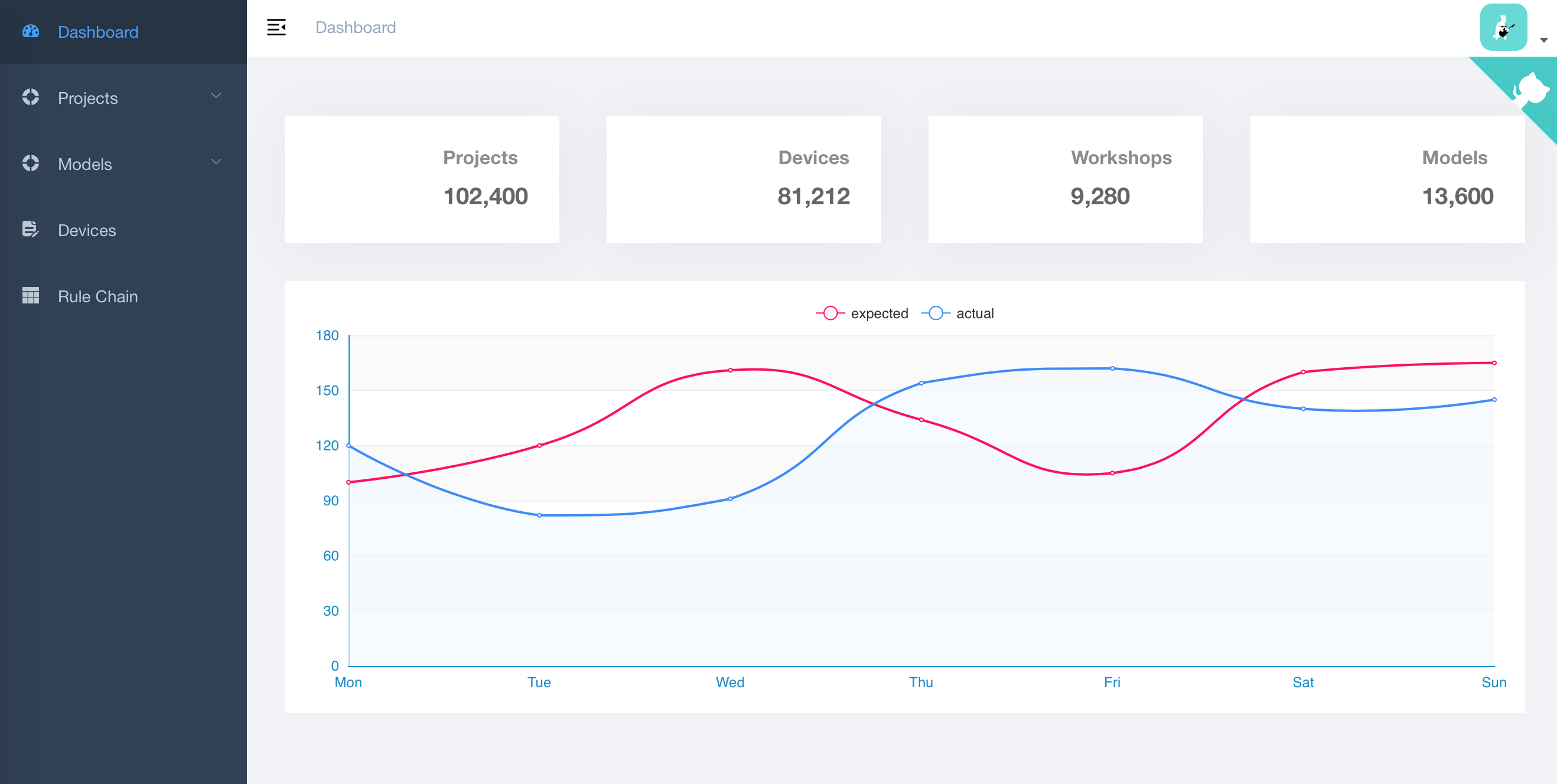Viewport: 1557px width, 784px height.
Task: Click the Projects sidebar icon
Action: (30, 97)
